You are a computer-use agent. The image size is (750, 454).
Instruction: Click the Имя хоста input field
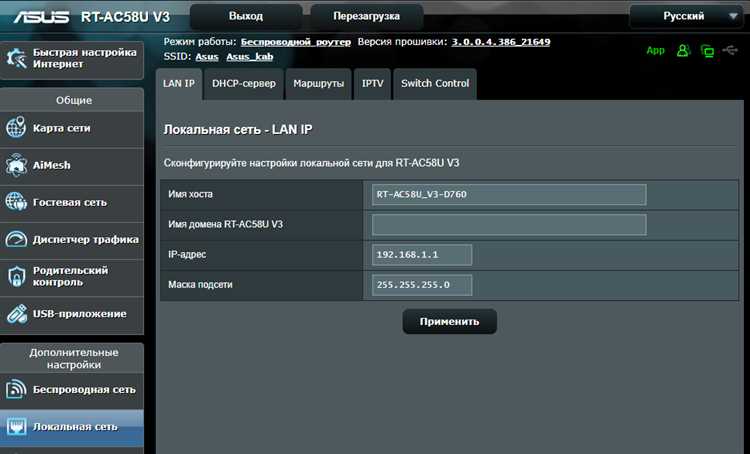(x=509, y=195)
